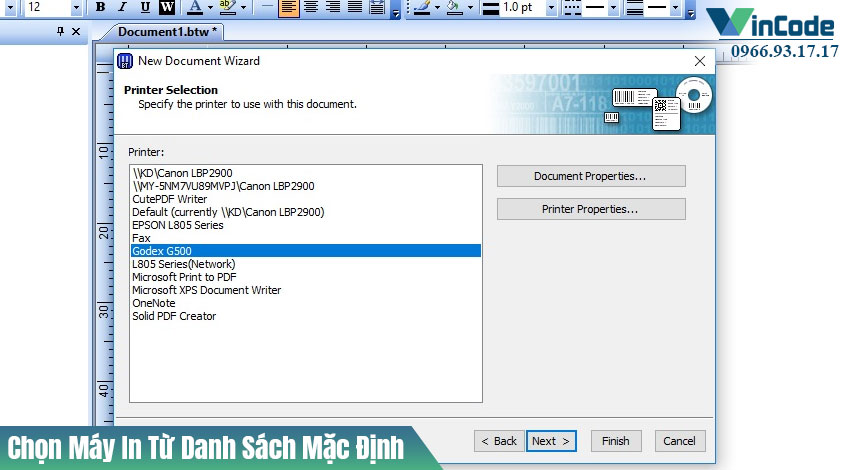Open Printer Properties
Screen dimensions: 850x470
click(591, 209)
